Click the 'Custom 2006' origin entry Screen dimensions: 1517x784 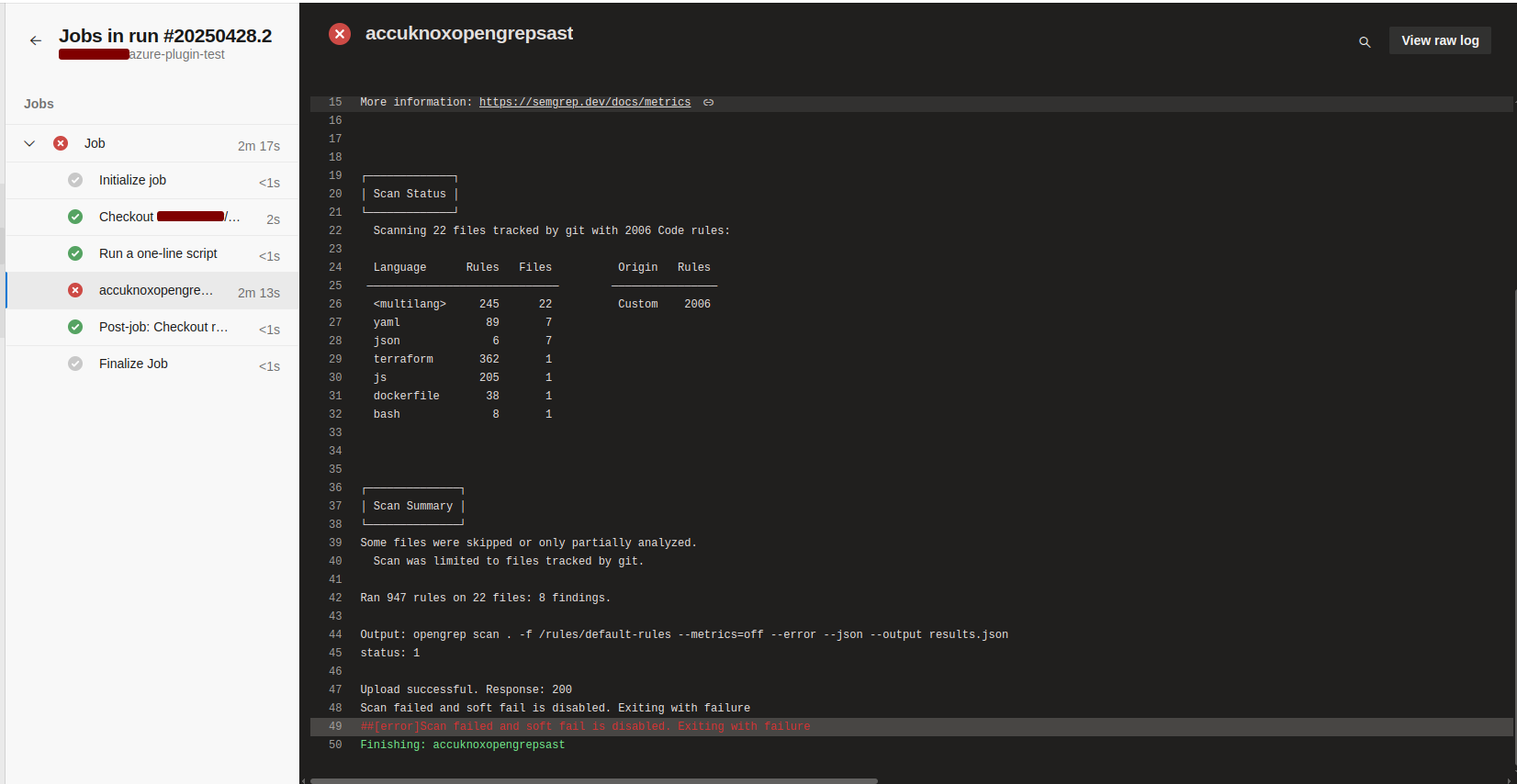pyautogui.click(x=664, y=304)
